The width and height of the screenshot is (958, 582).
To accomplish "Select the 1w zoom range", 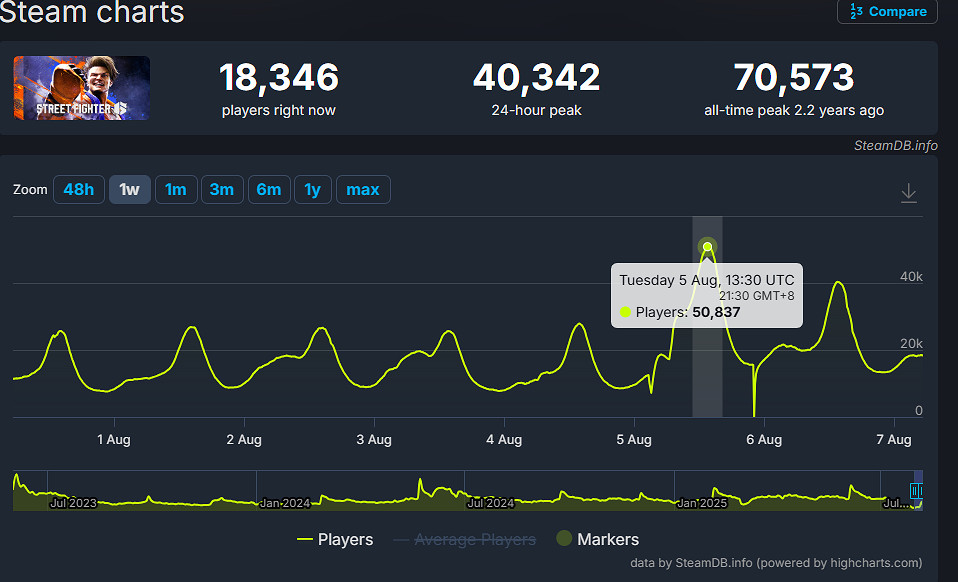I will click(129, 189).
